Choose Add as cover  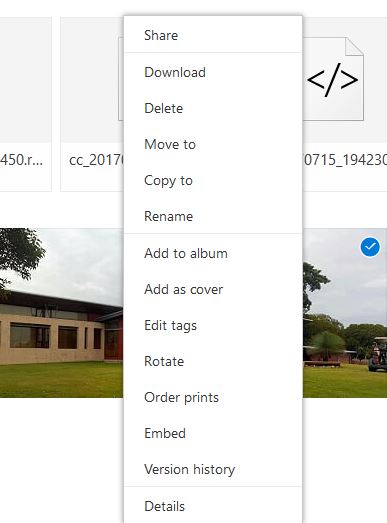pyautogui.click(x=213, y=289)
